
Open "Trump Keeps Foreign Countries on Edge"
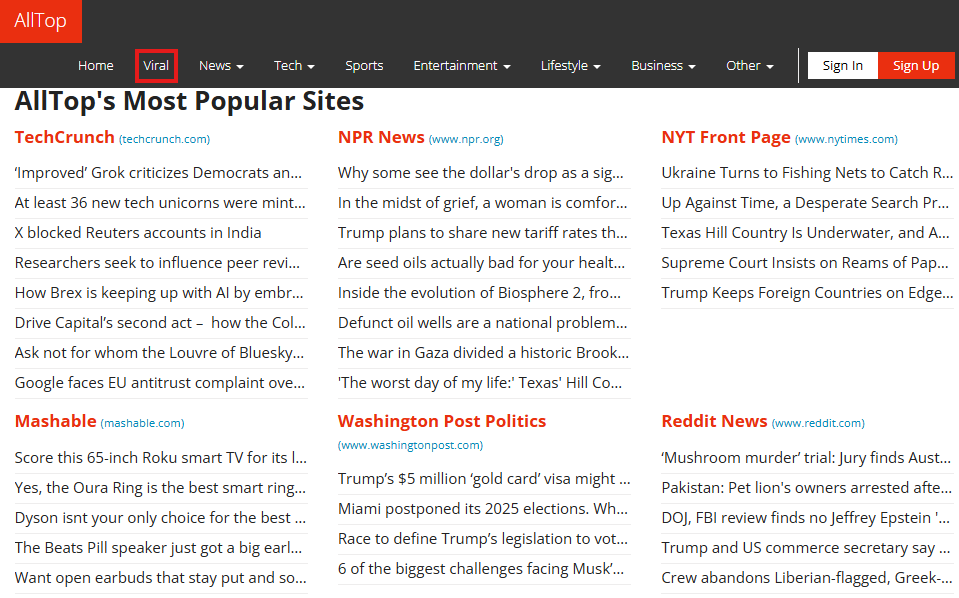[x=807, y=293]
